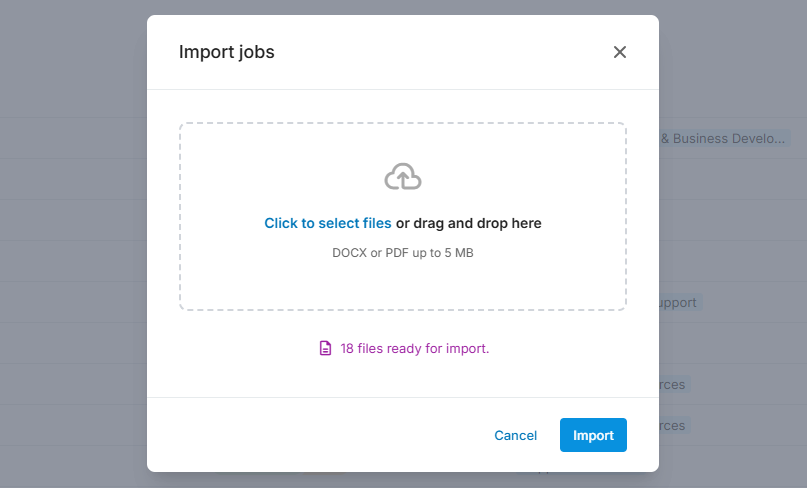Select the Business Development tag behind dialog
This screenshot has height=488, width=807.
pyautogui.click(x=723, y=139)
